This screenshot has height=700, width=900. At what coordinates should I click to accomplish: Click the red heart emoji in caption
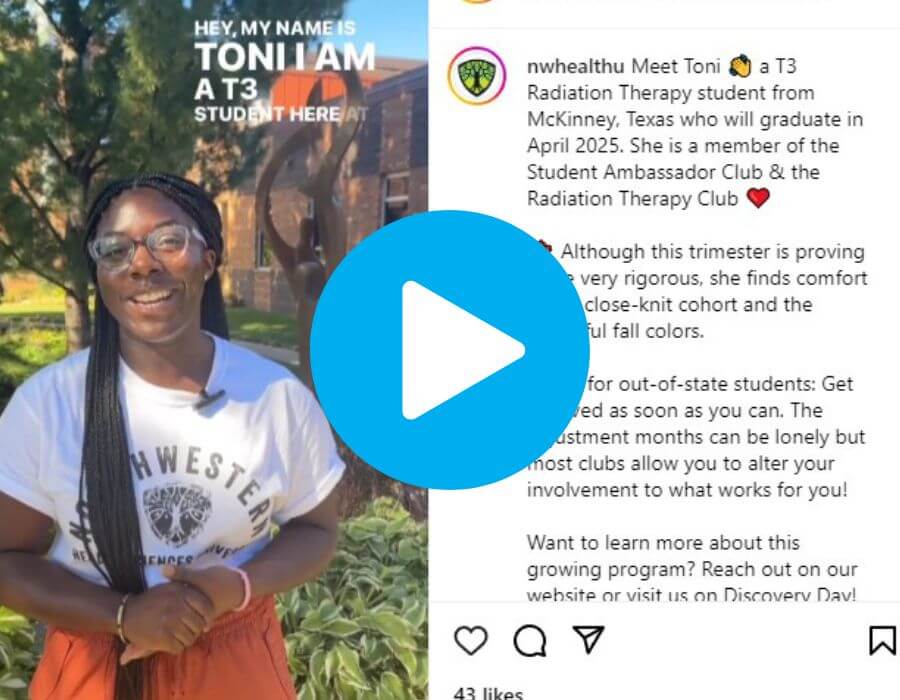(x=758, y=198)
